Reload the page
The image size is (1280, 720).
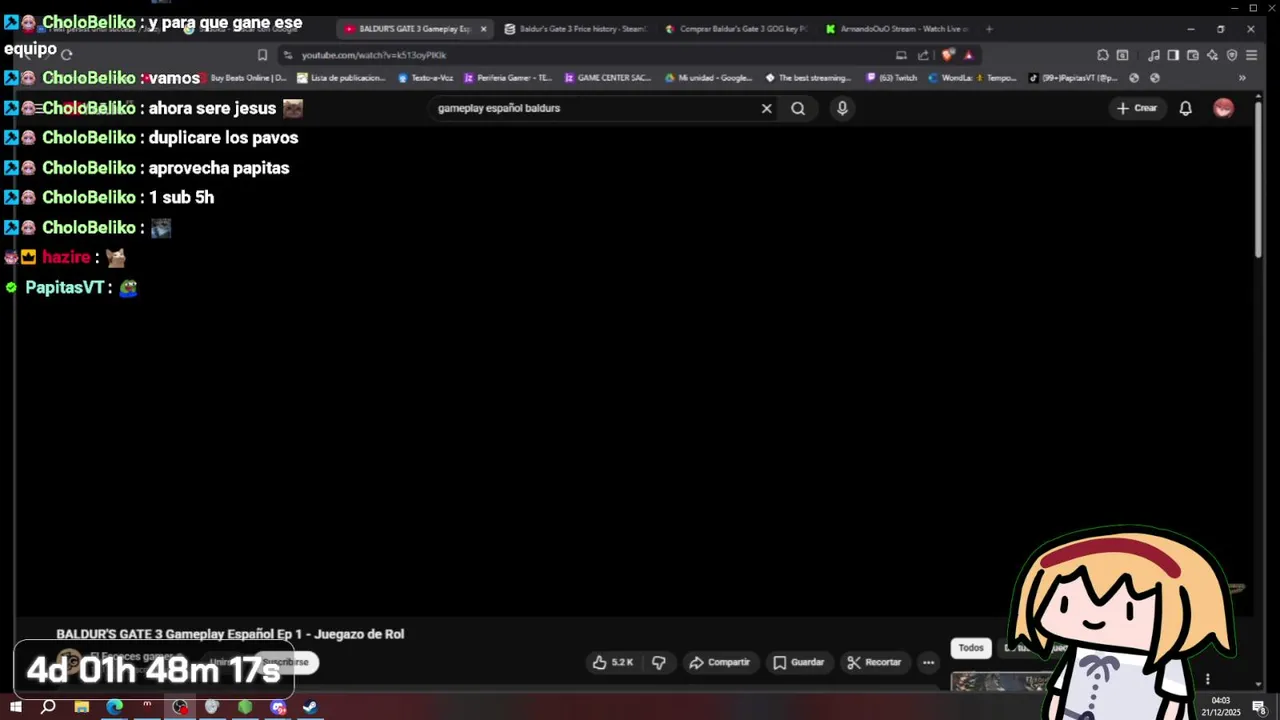click(66, 55)
